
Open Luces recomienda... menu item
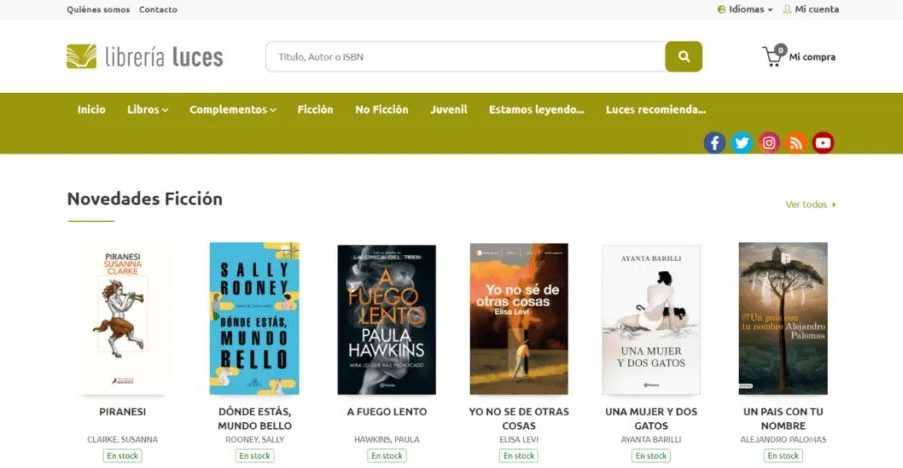[x=655, y=109]
